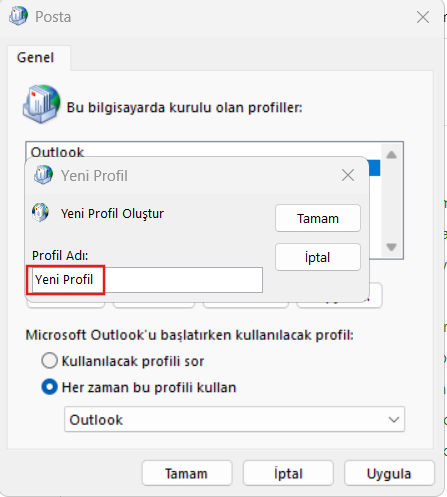447x497 pixels.
Task: Click İptal in the Yeni Profil dialog
Action: tap(318, 257)
